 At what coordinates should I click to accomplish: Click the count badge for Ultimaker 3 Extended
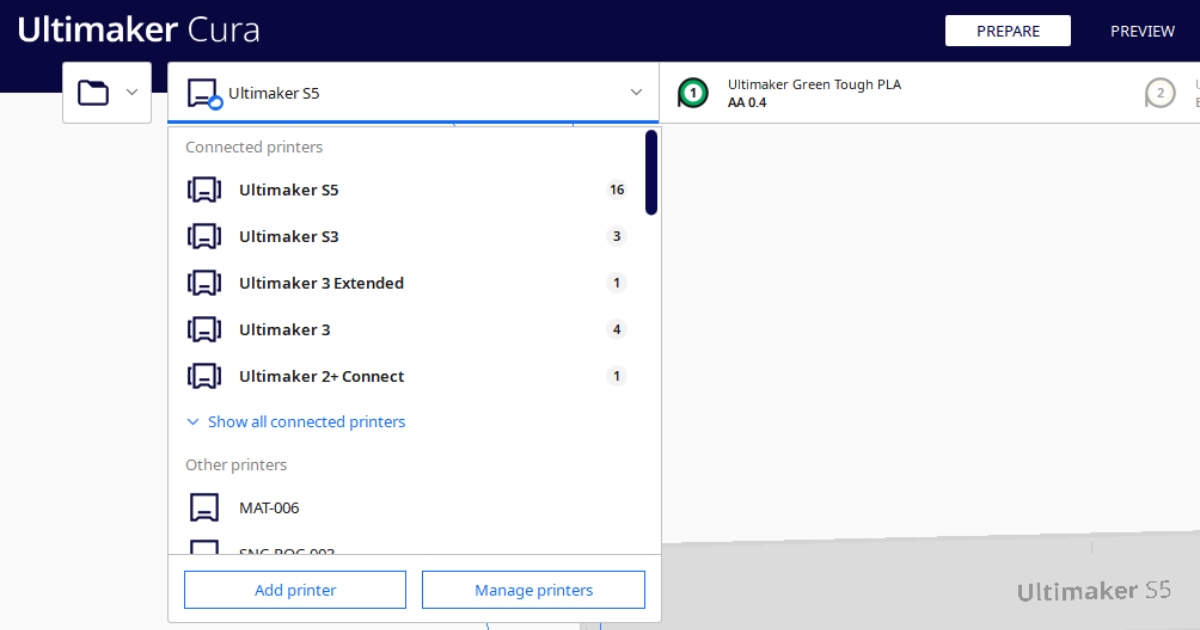click(617, 283)
